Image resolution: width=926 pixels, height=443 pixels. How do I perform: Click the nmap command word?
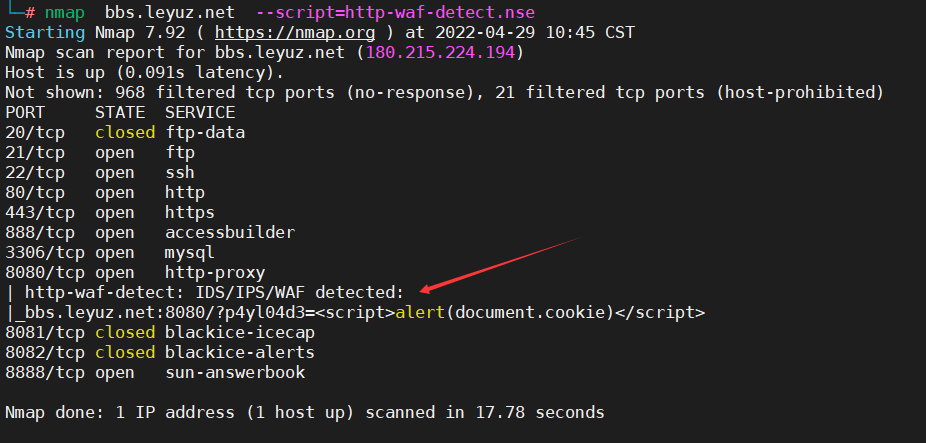click(64, 12)
